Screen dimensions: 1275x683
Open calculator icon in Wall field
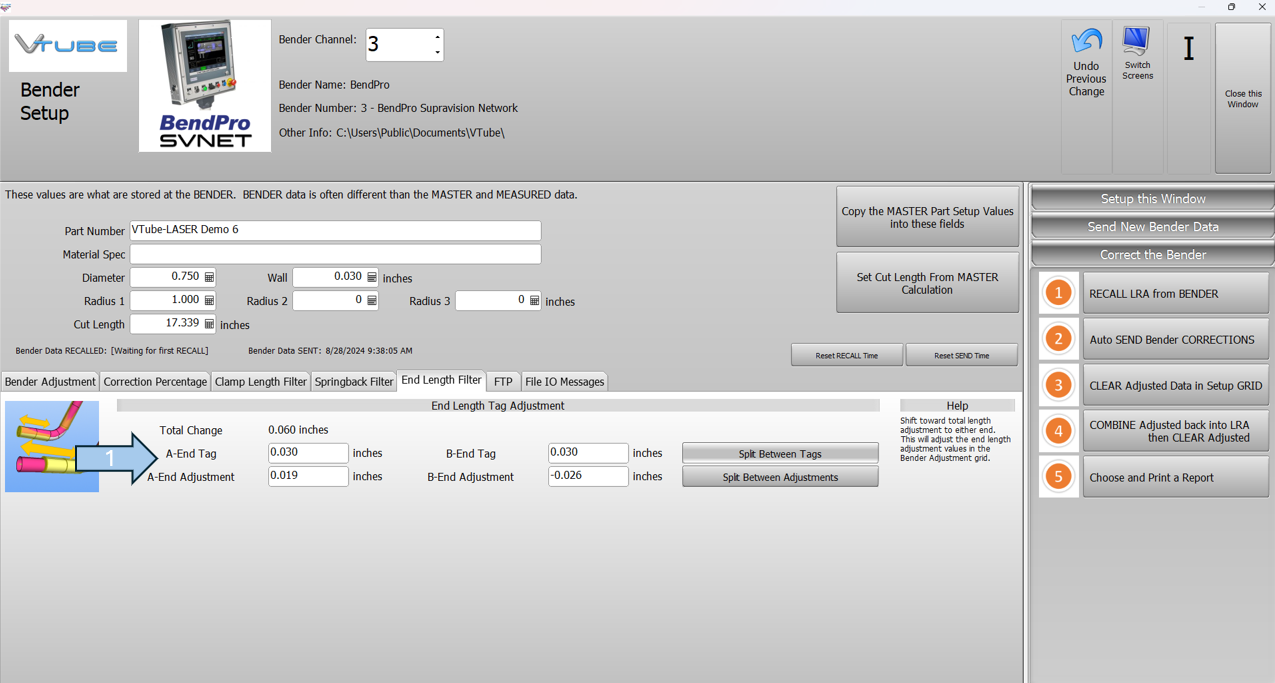(x=372, y=277)
